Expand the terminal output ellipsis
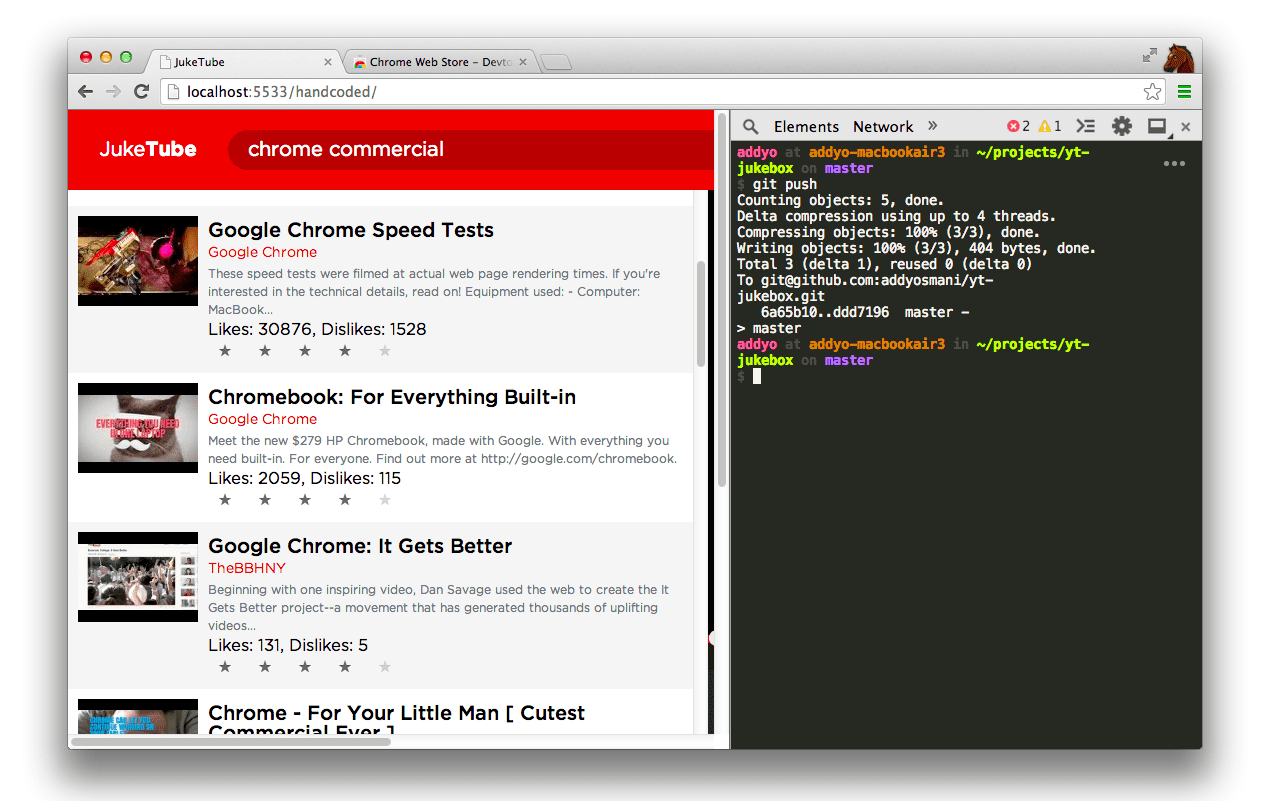This screenshot has height=801, width=1264. pyautogui.click(x=1174, y=163)
